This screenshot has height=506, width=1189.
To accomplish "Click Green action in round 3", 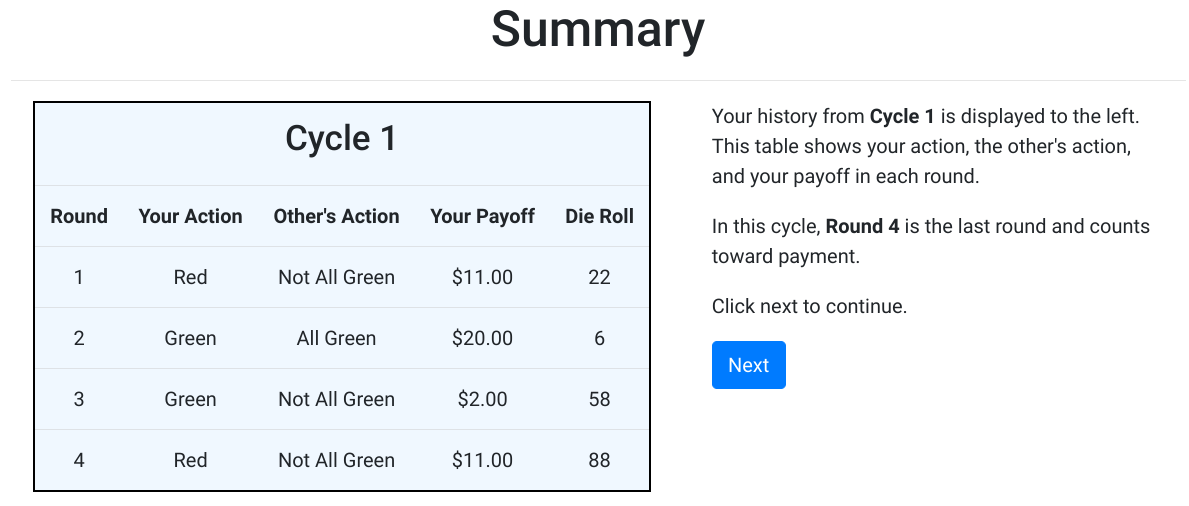I will point(190,399).
